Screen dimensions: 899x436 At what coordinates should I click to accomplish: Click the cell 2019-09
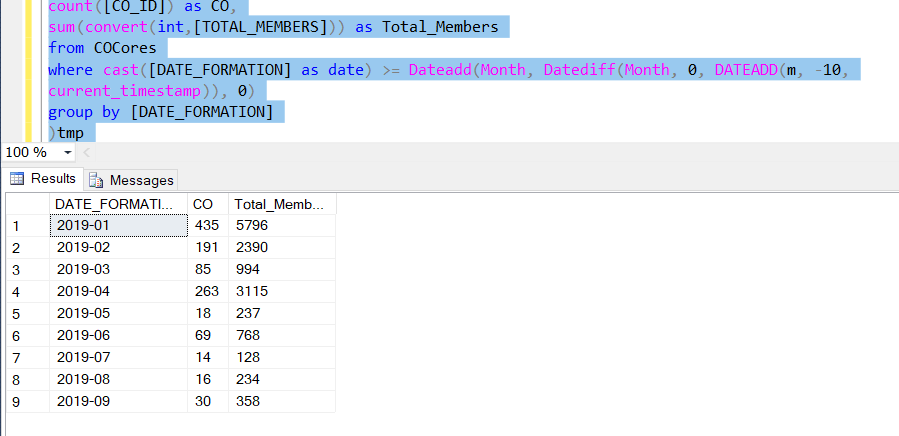point(119,401)
